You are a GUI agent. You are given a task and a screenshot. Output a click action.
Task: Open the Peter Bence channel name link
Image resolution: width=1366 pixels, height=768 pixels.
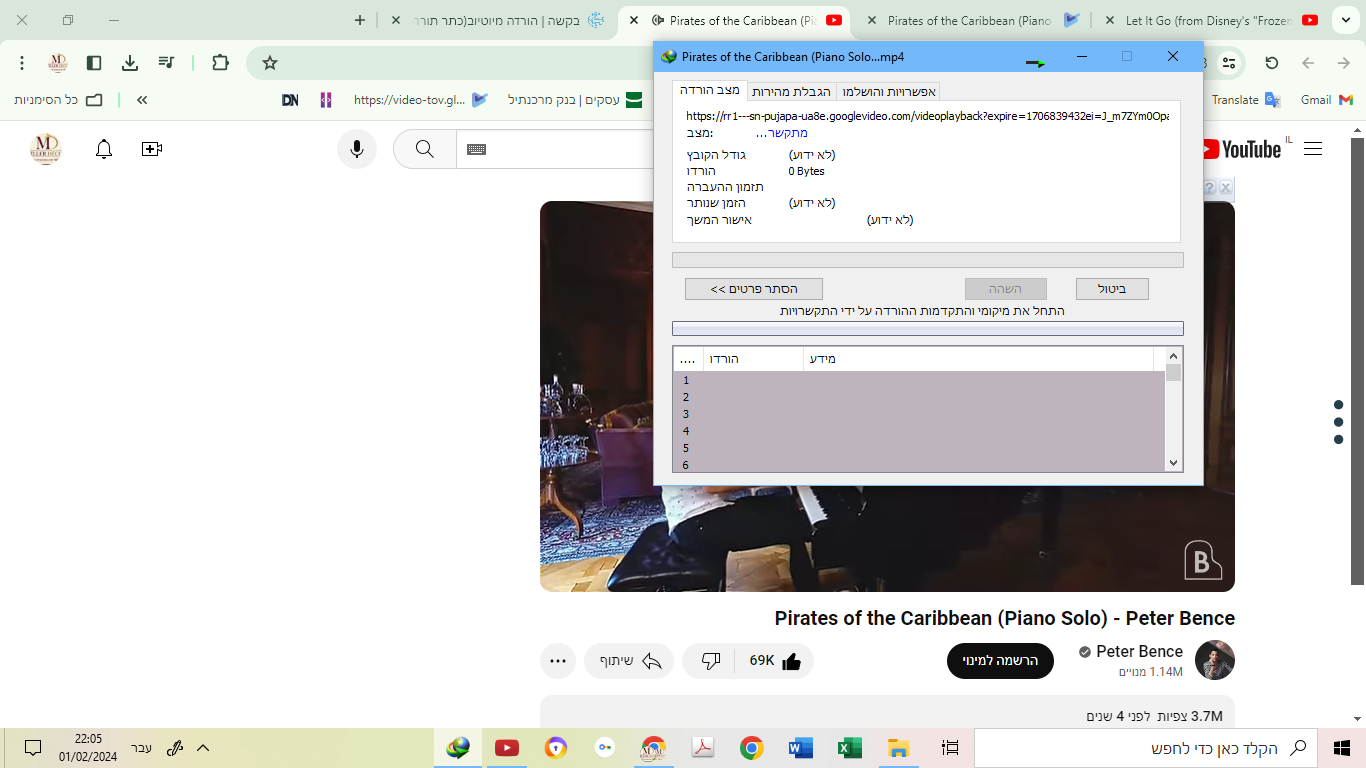click(1139, 651)
